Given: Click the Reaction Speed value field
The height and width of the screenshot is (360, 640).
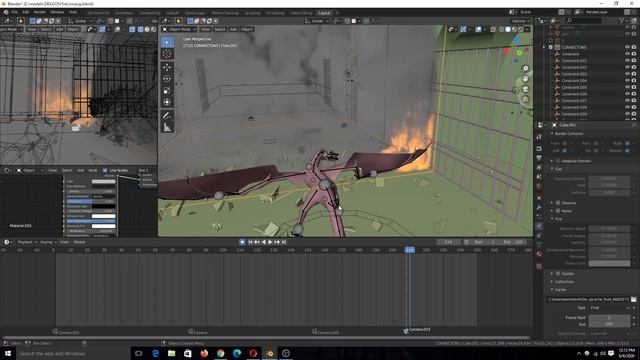Looking at the screenshot, I should (609, 229).
